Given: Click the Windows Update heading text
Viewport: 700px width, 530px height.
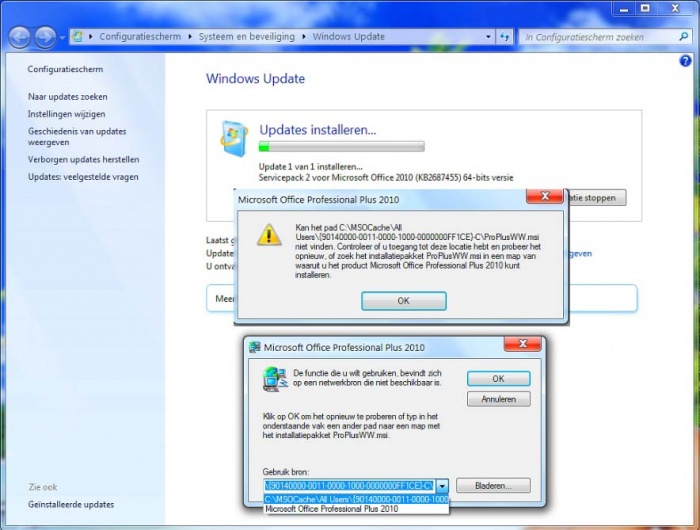Looking at the screenshot, I should (x=255, y=79).
